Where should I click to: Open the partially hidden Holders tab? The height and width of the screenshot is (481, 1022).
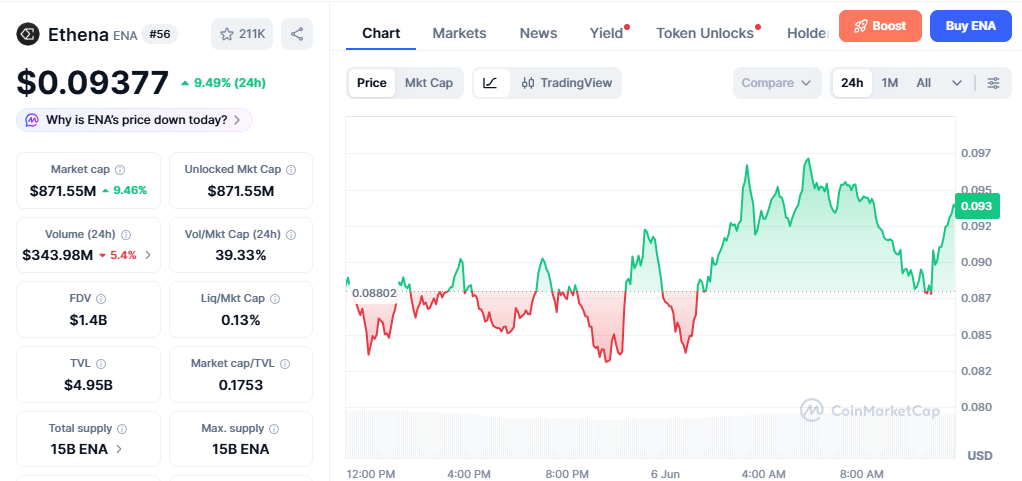pyautogui.click(x=807, y=33)
